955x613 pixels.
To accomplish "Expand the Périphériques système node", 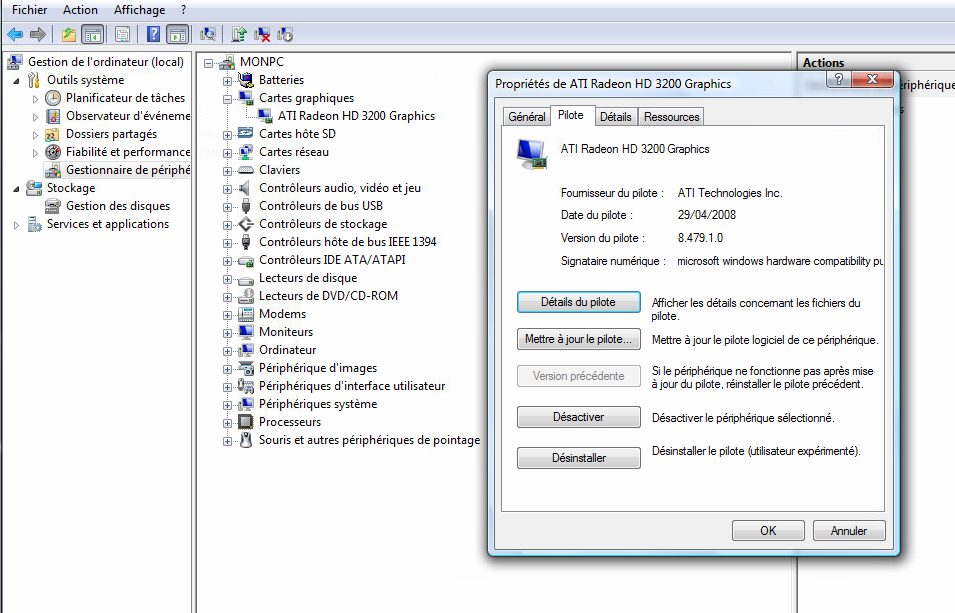I will coord(227,405).
